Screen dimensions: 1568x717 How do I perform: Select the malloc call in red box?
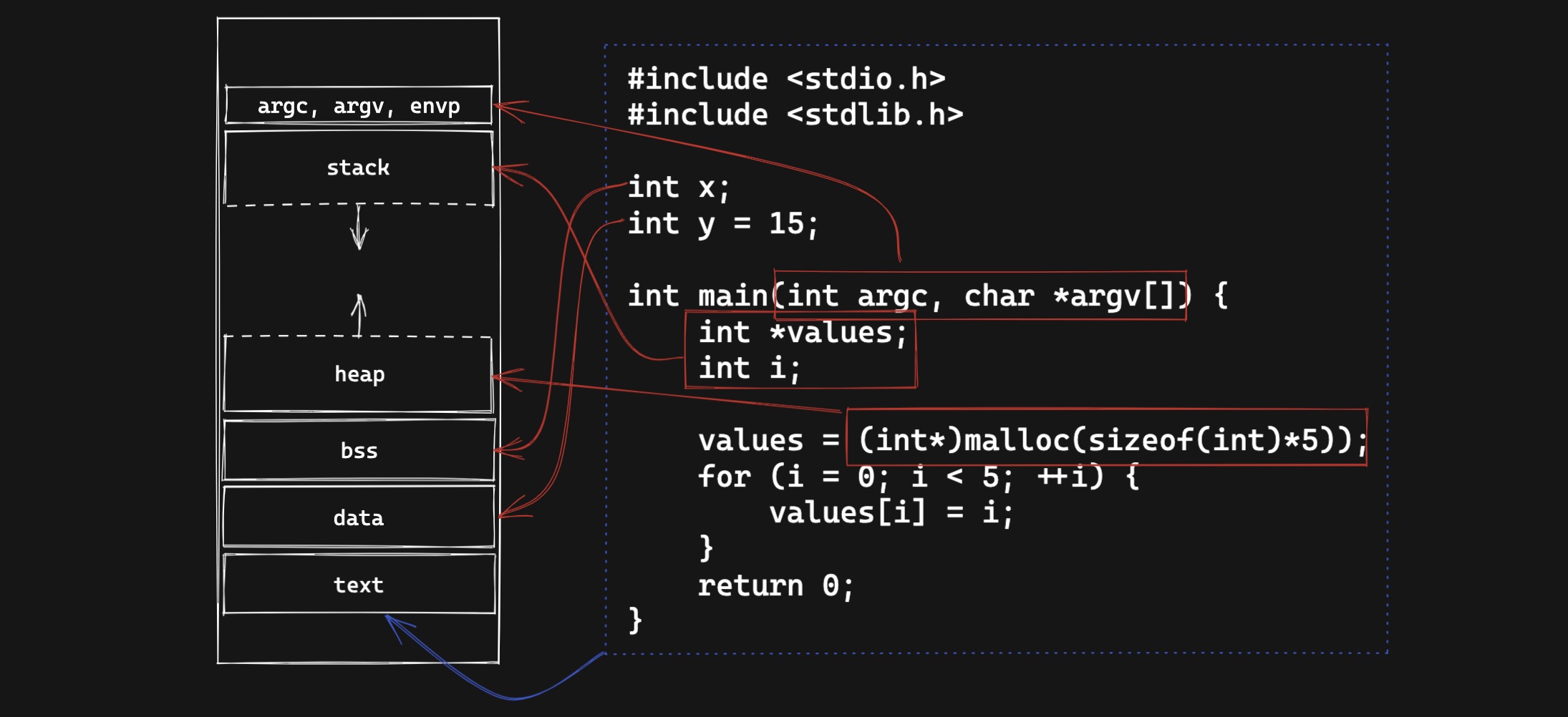tap(1106, 438)
